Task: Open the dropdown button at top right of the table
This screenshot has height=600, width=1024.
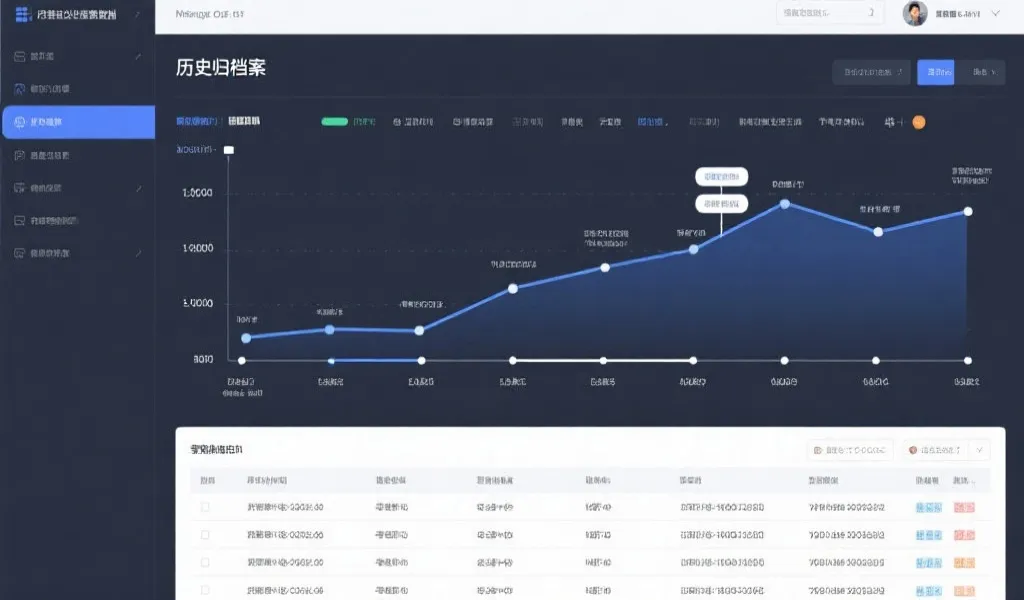Action: [847, 450]
